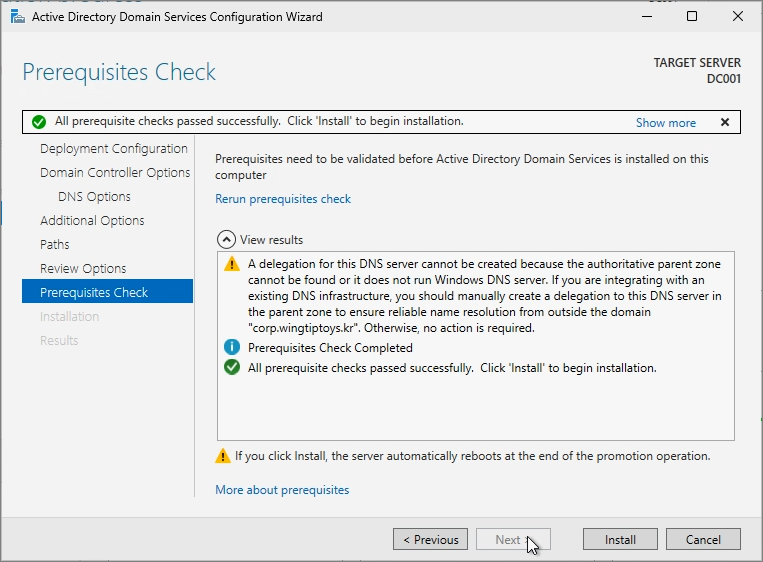763x562 pixels.
Task: Select the Paths step
Action: (x=54, y=244)
